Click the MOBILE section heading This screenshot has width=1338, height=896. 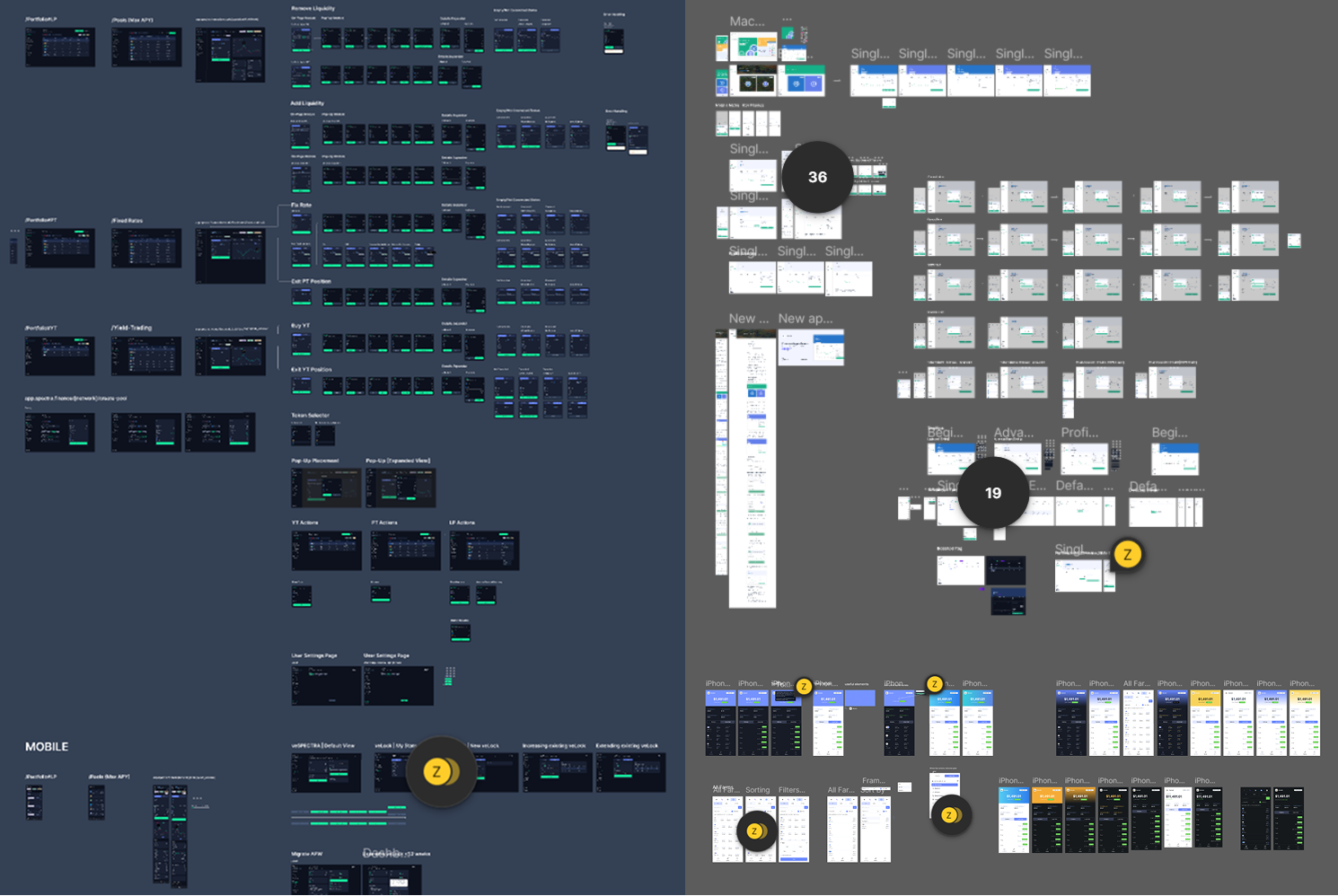(47, 747)
